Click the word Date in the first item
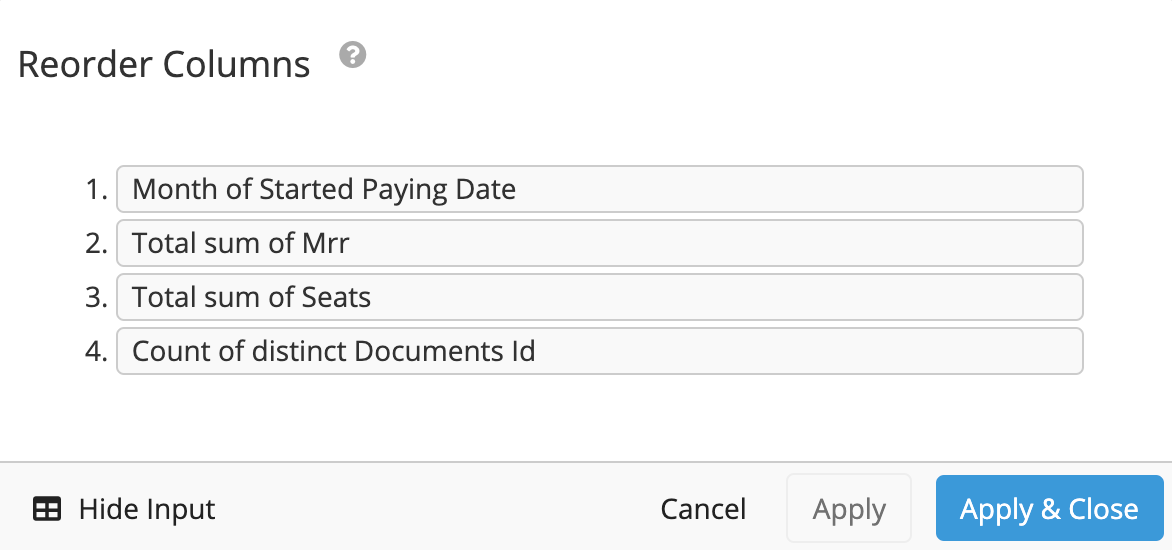The height and width of the screenshot is (550, 1172). [x=485, y=190]
